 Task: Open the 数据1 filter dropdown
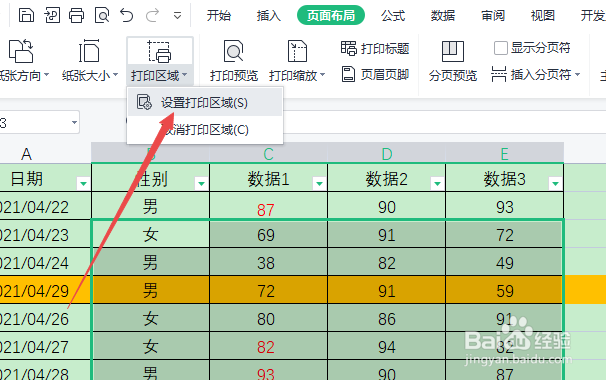(319, 183)
